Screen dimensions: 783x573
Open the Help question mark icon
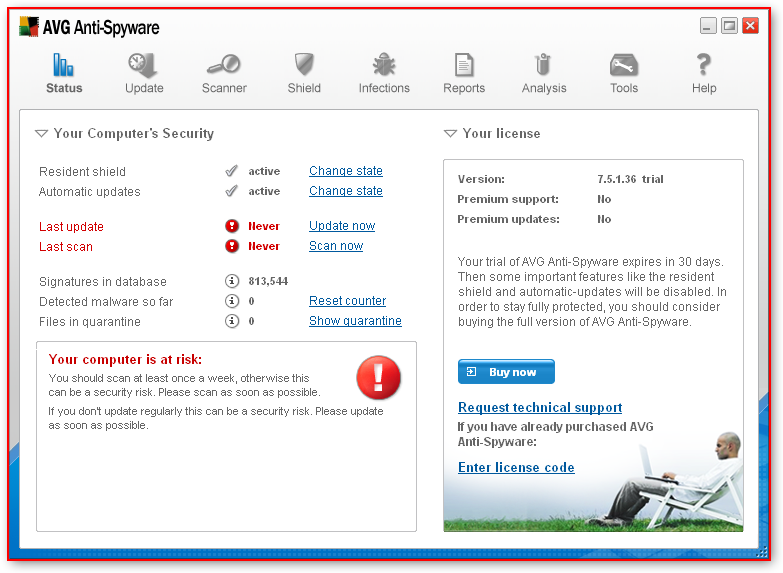pos(704,65)
